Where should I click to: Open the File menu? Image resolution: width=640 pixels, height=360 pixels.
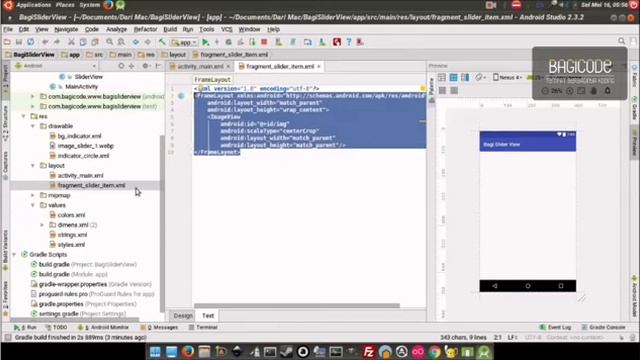click(8, 29)
